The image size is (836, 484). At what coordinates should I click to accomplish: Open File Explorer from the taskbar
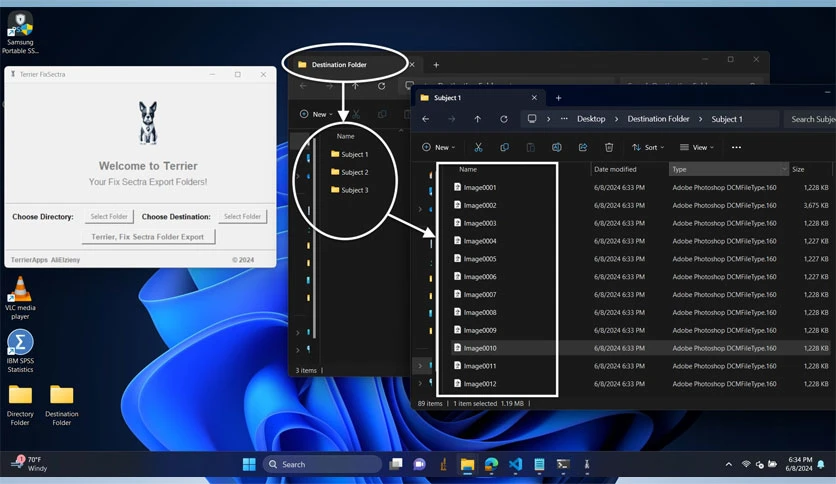[468, 464]
